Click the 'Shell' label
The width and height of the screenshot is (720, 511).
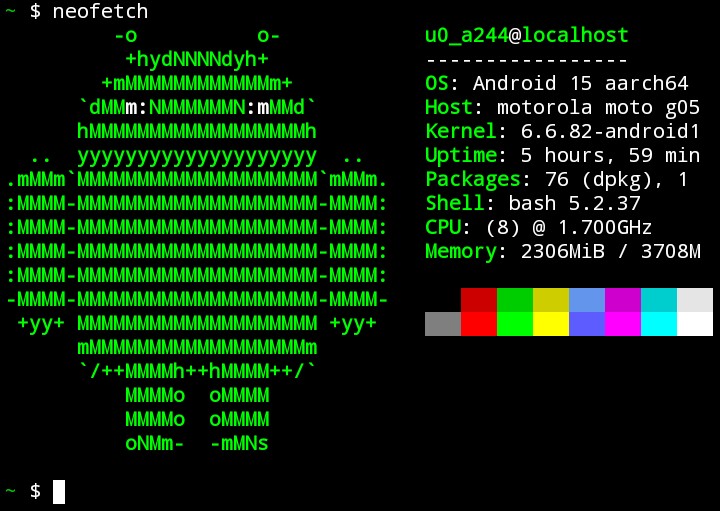pos(455,203)
